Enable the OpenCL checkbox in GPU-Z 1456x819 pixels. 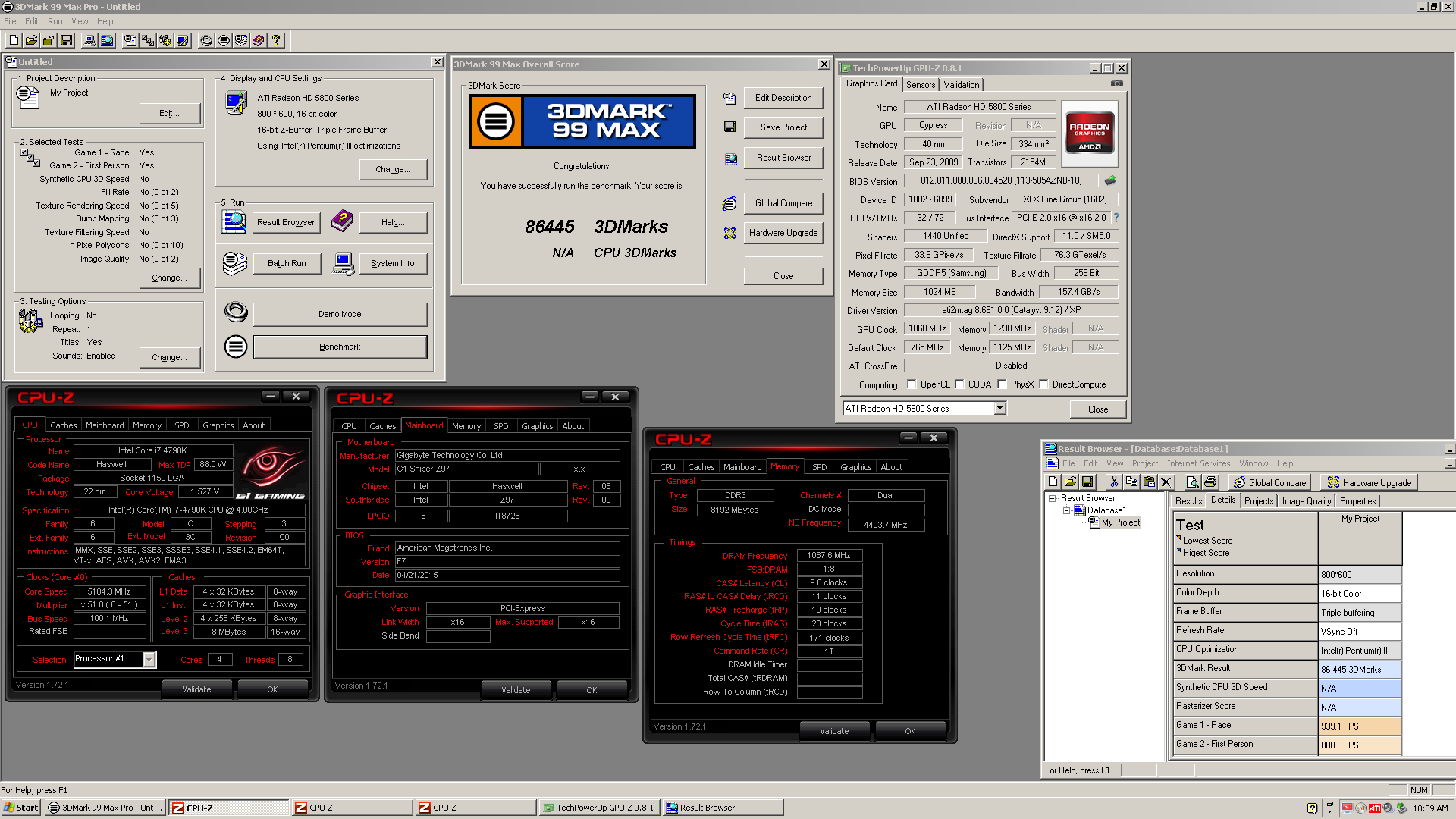click(912, 384)
